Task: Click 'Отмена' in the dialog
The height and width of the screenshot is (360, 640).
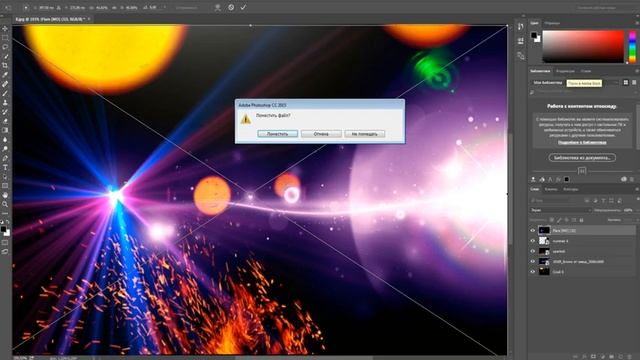Action: click(x=321, y=133)
